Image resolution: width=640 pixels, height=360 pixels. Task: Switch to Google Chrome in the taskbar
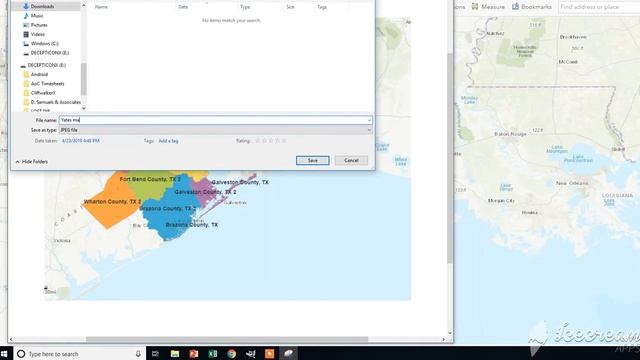click(x=232, y=354)
